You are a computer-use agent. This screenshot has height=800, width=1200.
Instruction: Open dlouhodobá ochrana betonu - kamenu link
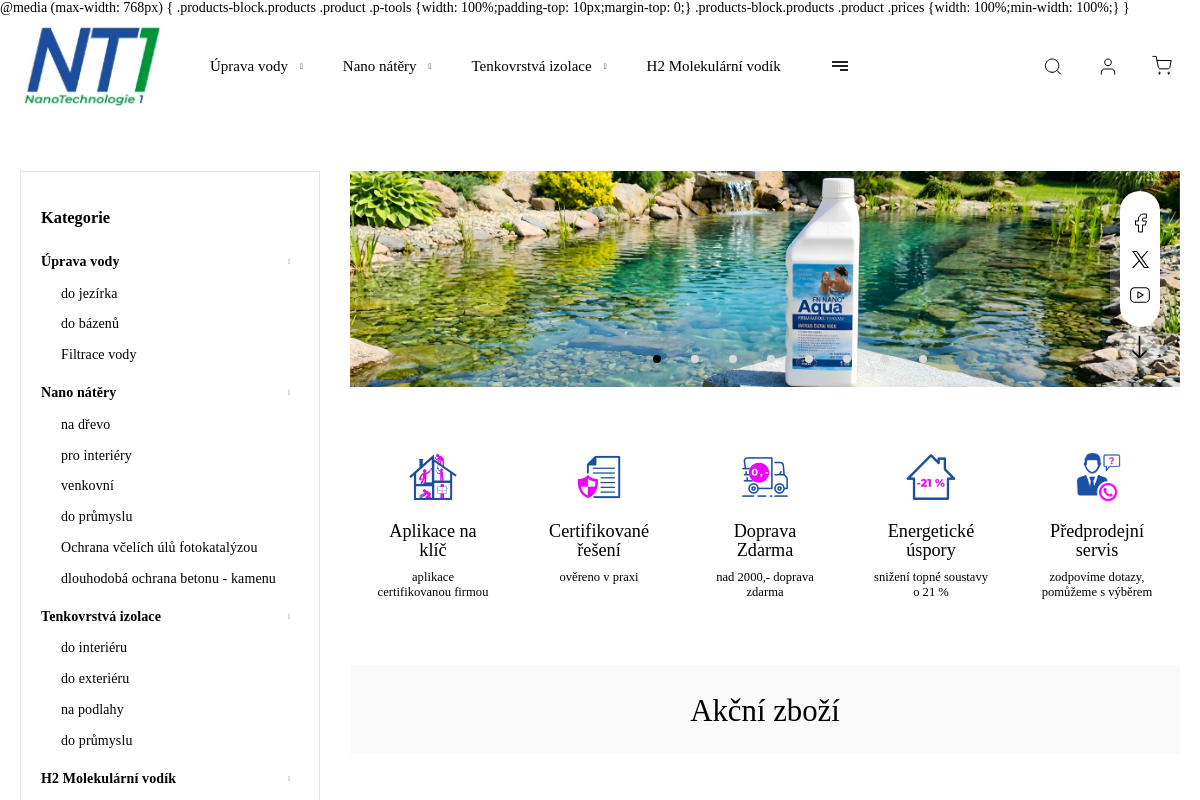(168, 578)
